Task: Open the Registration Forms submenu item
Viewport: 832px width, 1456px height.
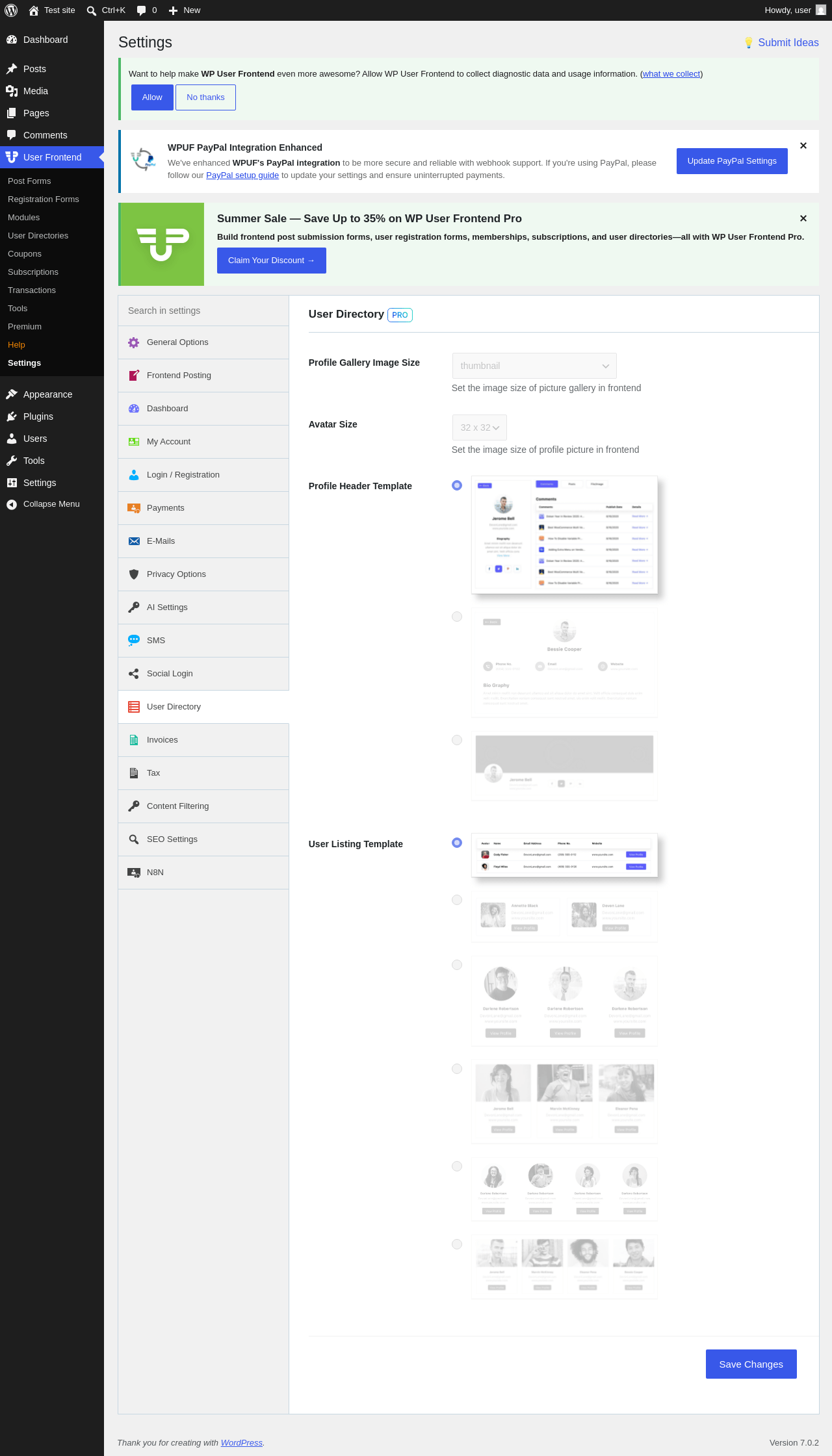Action: point(44,199)
